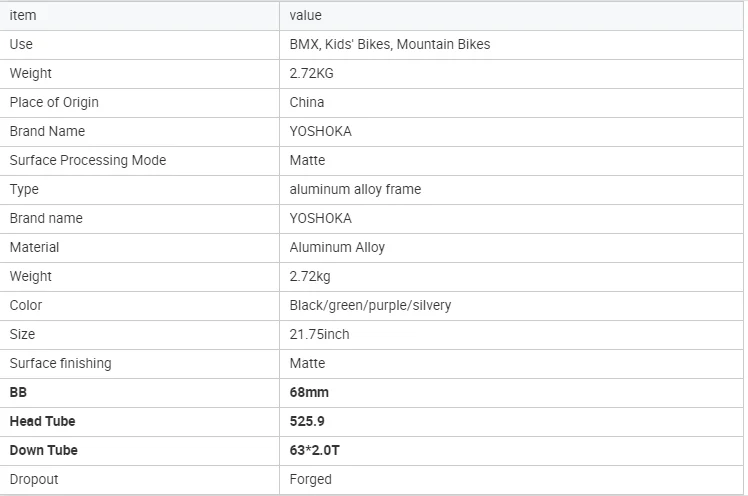Screen dimensions: 748x496
Task: Select the 'Surface Processing Mode' label
Action: pos(88,160)
